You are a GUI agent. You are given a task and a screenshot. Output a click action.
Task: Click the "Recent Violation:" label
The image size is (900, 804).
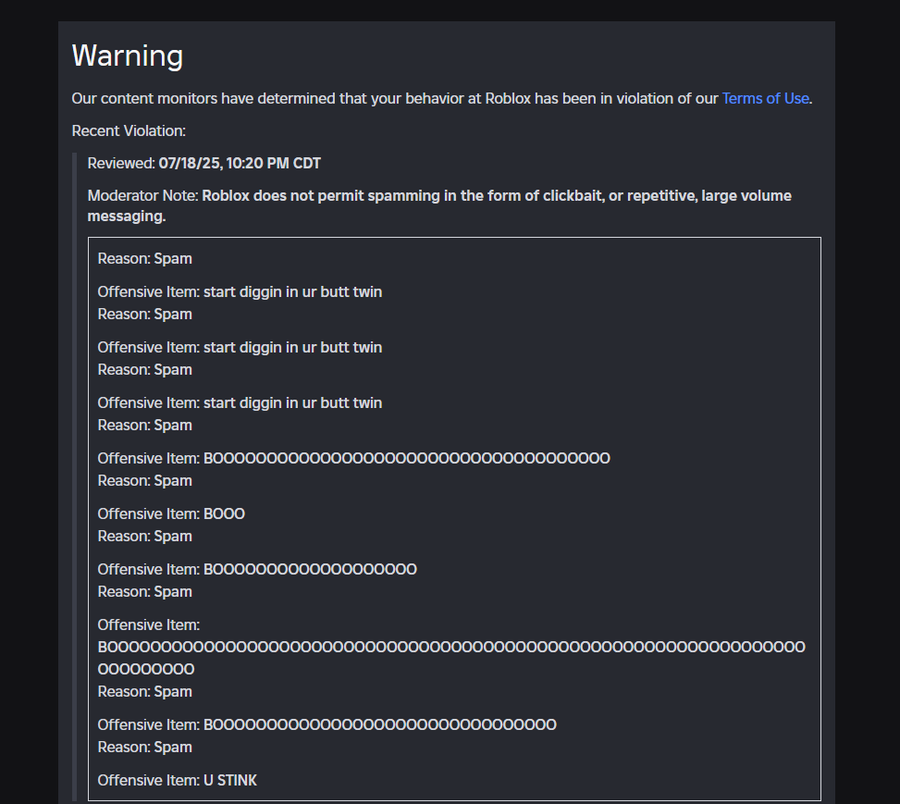pos(129,131)
